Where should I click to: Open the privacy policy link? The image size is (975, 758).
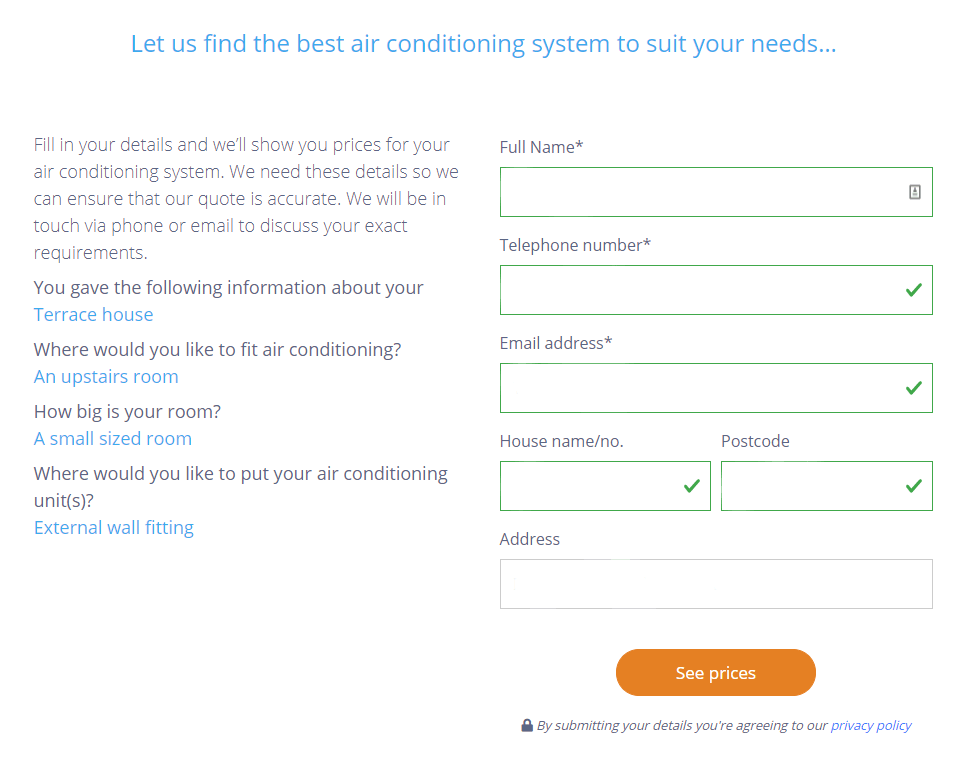[x=870, y=725]
